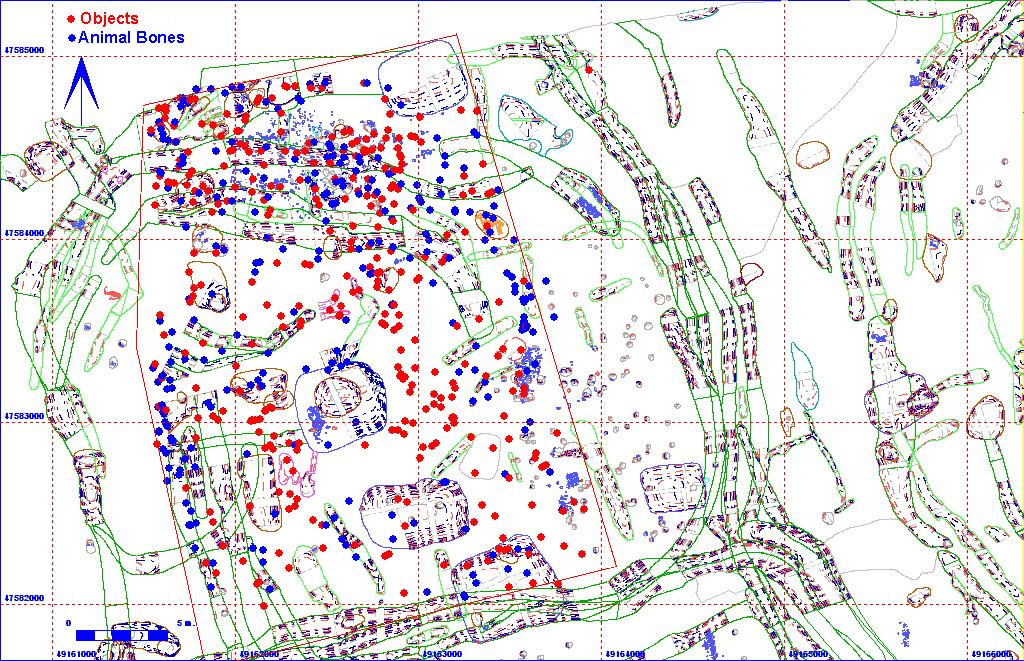Select the Objects legend label
Screen dimensions: 1024x661
click(x=109, y=19)
